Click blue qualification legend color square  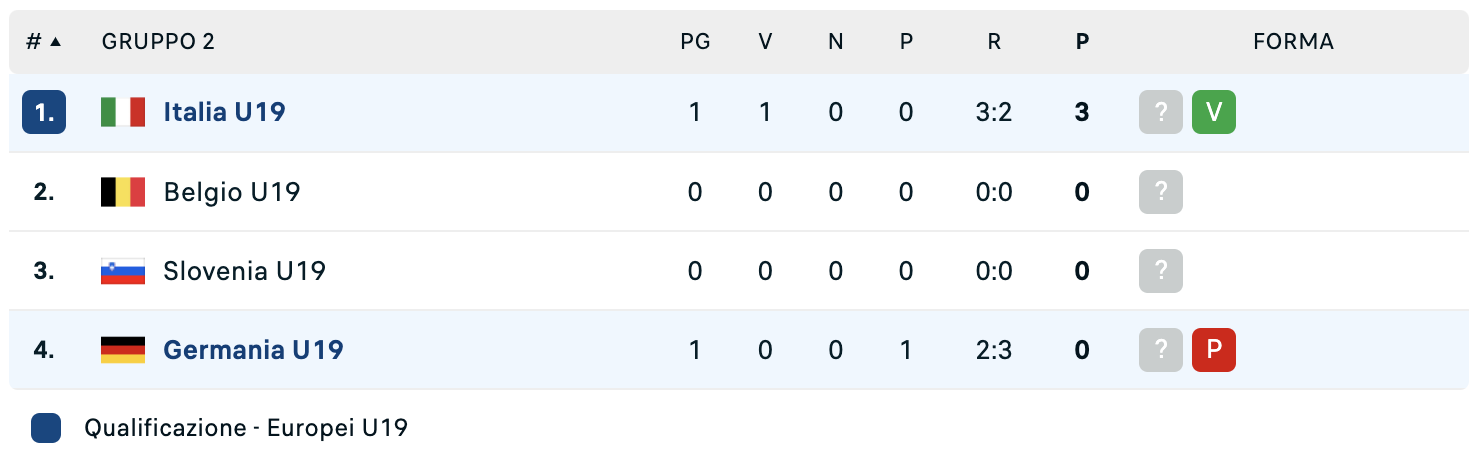pyautogui.click(x=46, y=428)
